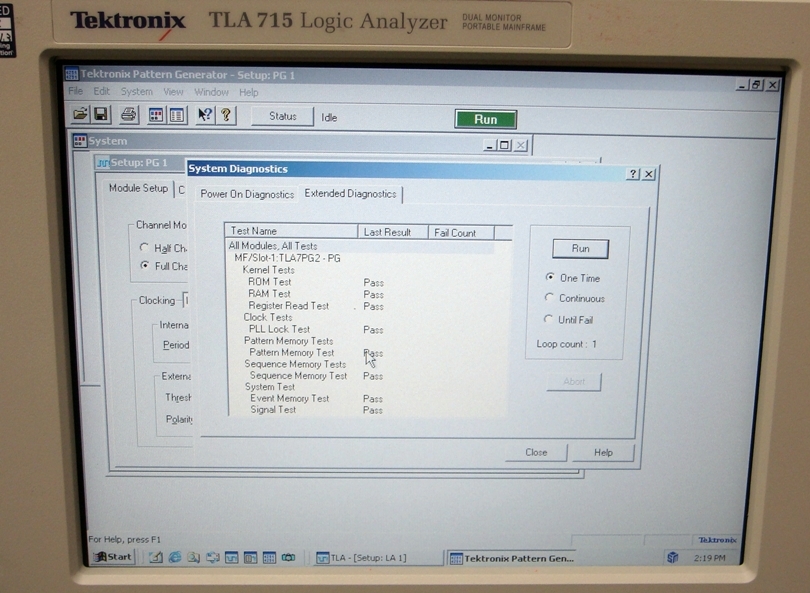Image resolution: width=810 pixels, height=593 pixels.
Task: Open the System window toolbar icon
Action: coord(155,115)
